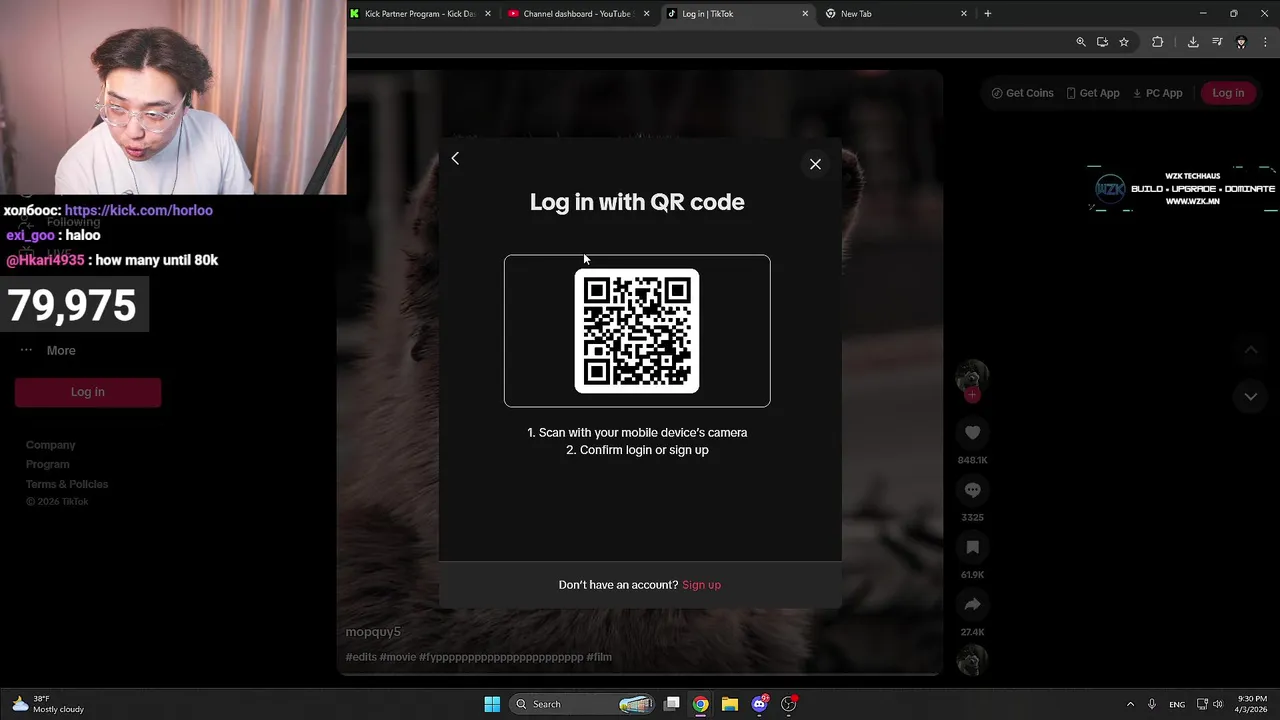The width and height of the screenshot is (1280, 720).
Task: Click the red Log in sidebar button
Action: pyautogui.click(x=88, y=392)
